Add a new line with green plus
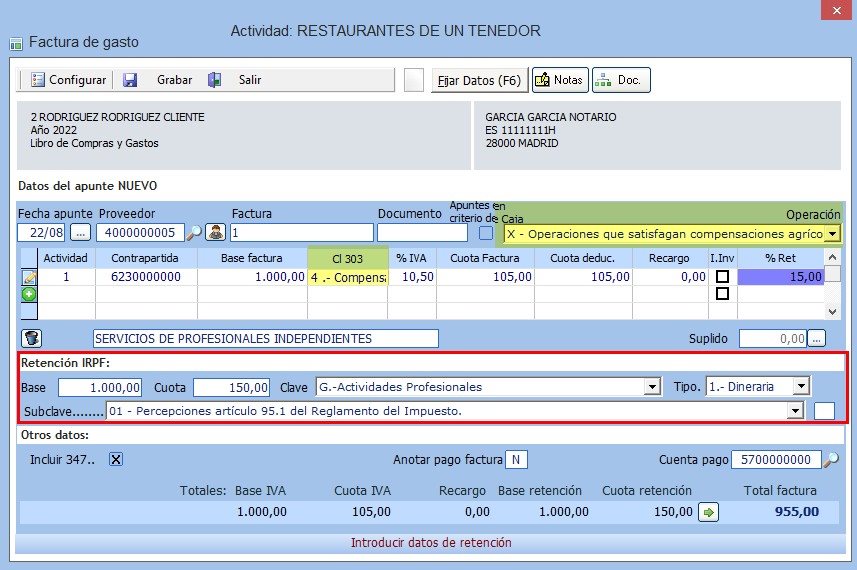The width and height of the screenshot is (857, 570). (29, 294)
